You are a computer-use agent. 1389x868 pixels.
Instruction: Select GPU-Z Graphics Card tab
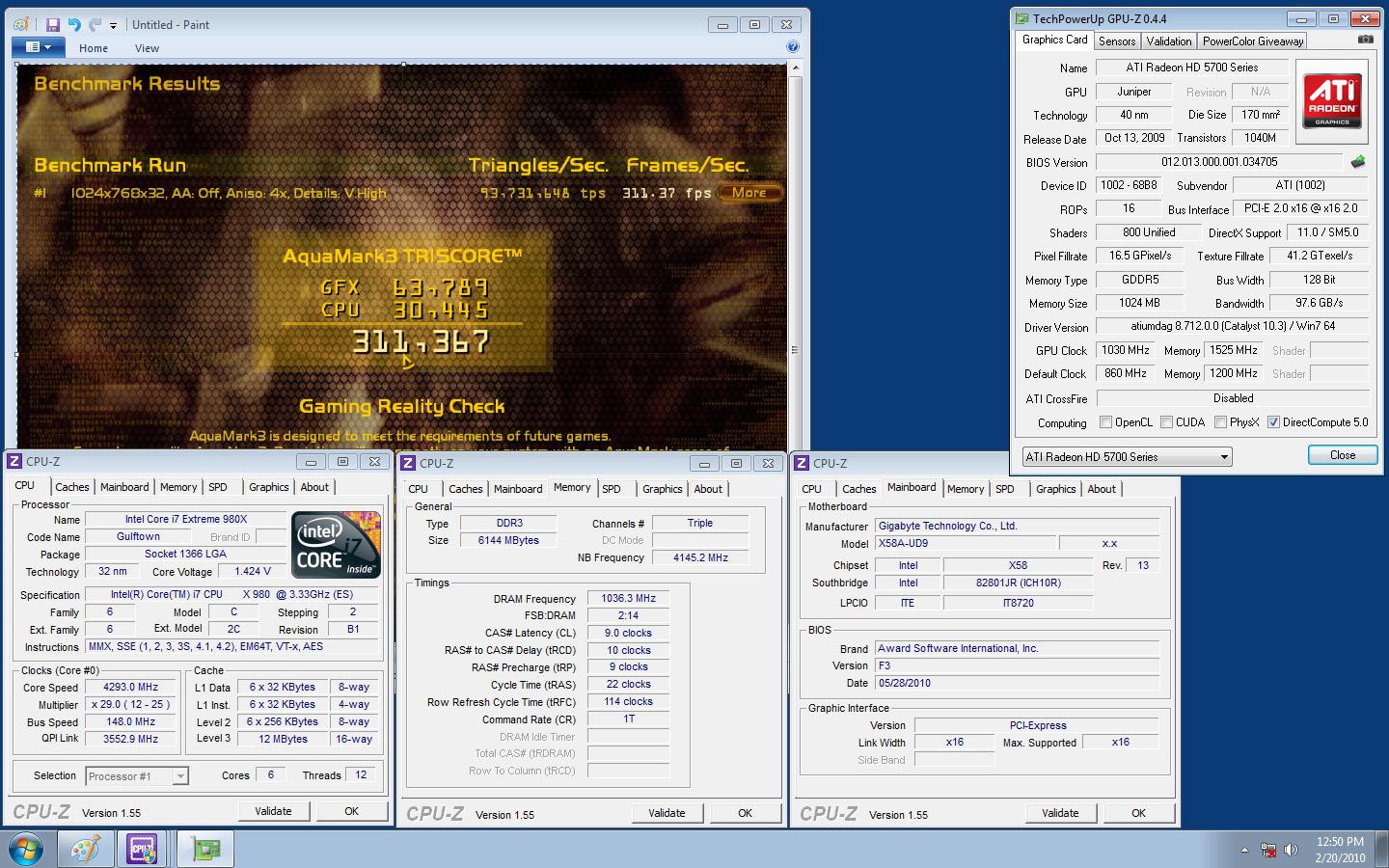(x=1055, y=40)
